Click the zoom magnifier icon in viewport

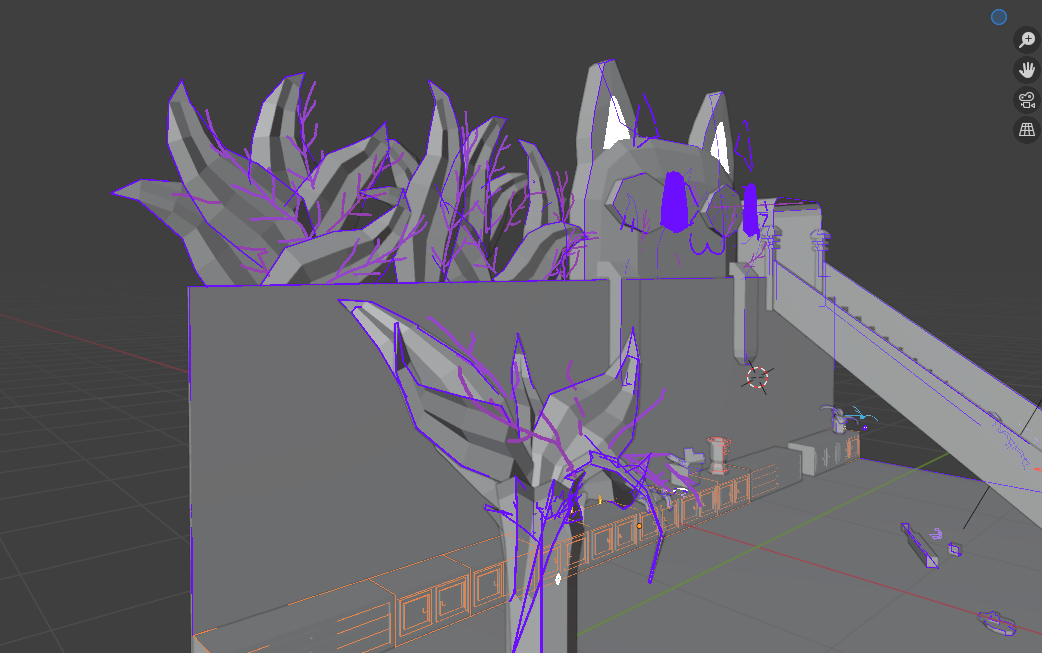1026,39
